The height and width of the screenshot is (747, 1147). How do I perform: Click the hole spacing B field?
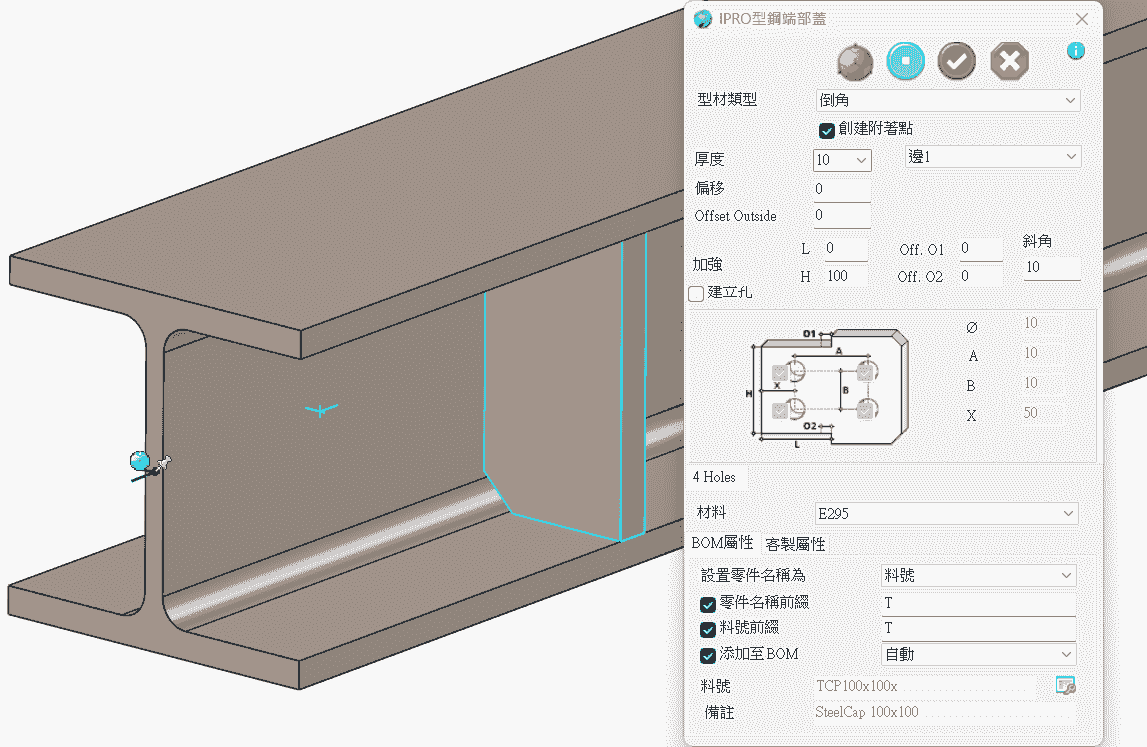1042,383
